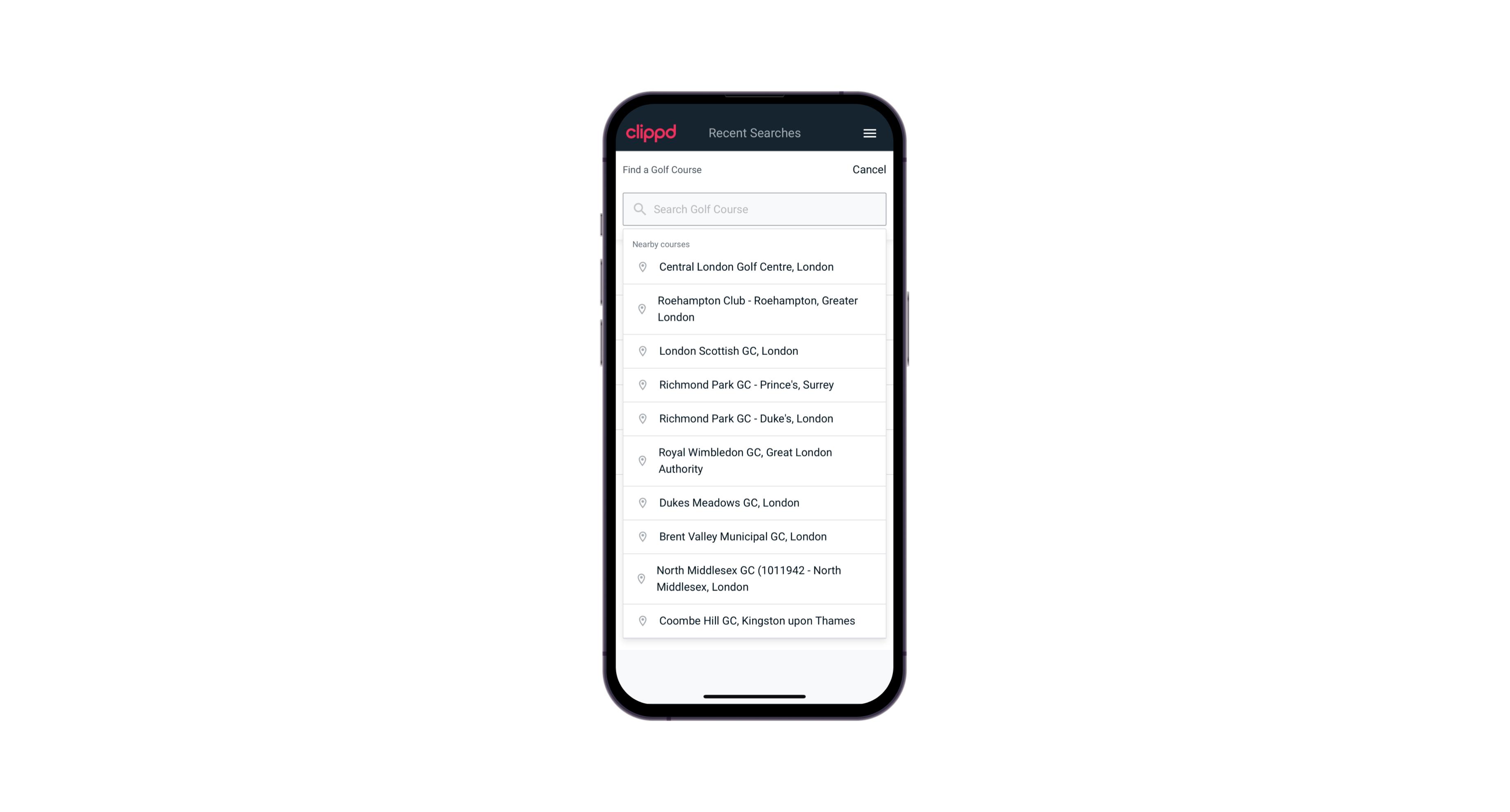The height and width of the screenshot is (812, 1510).
Task: Select Roehampton Club Roehampton Greater London
Action: pyautogui.click(x=754, y=309)
